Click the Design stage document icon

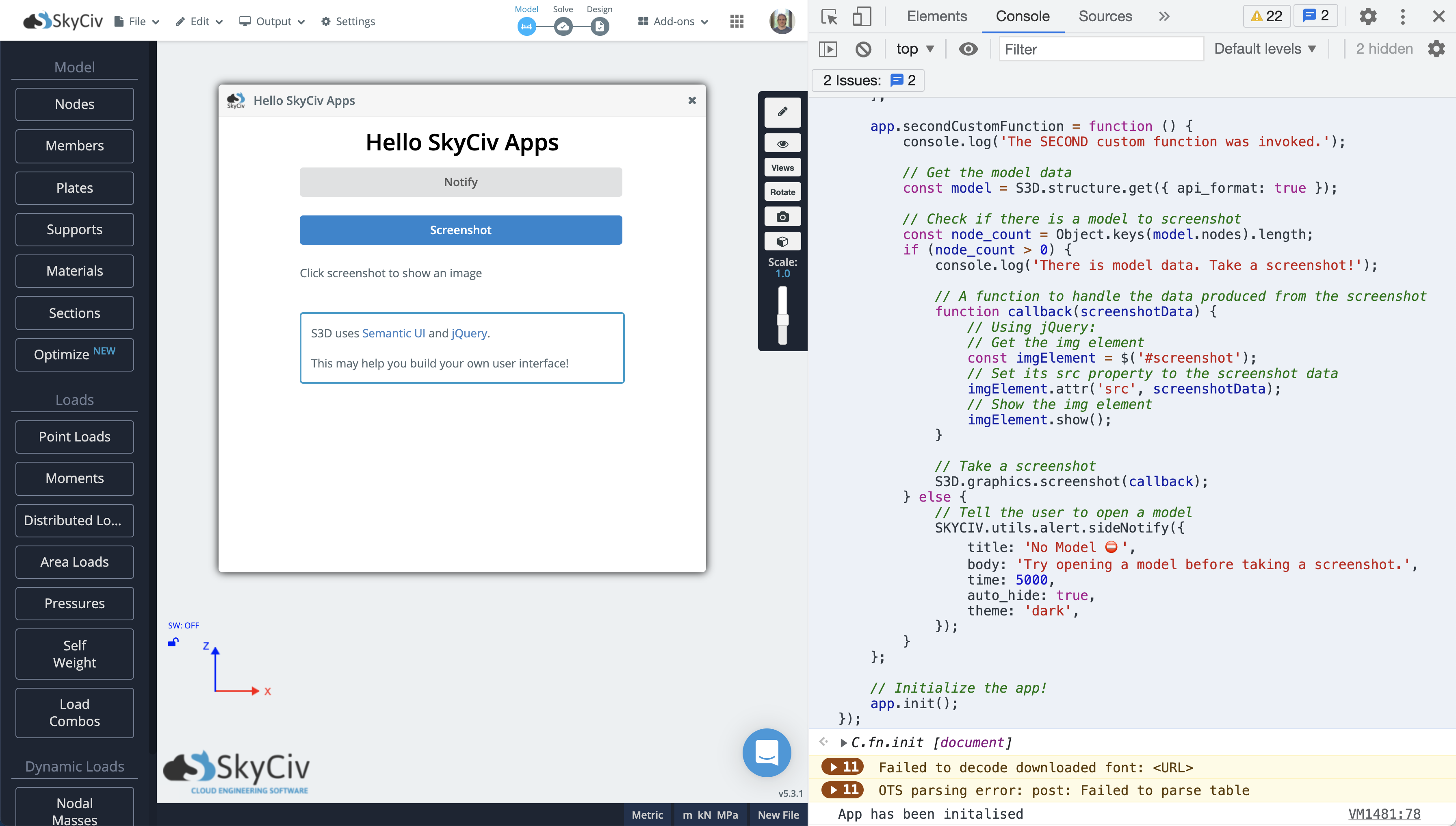(599, 26)
